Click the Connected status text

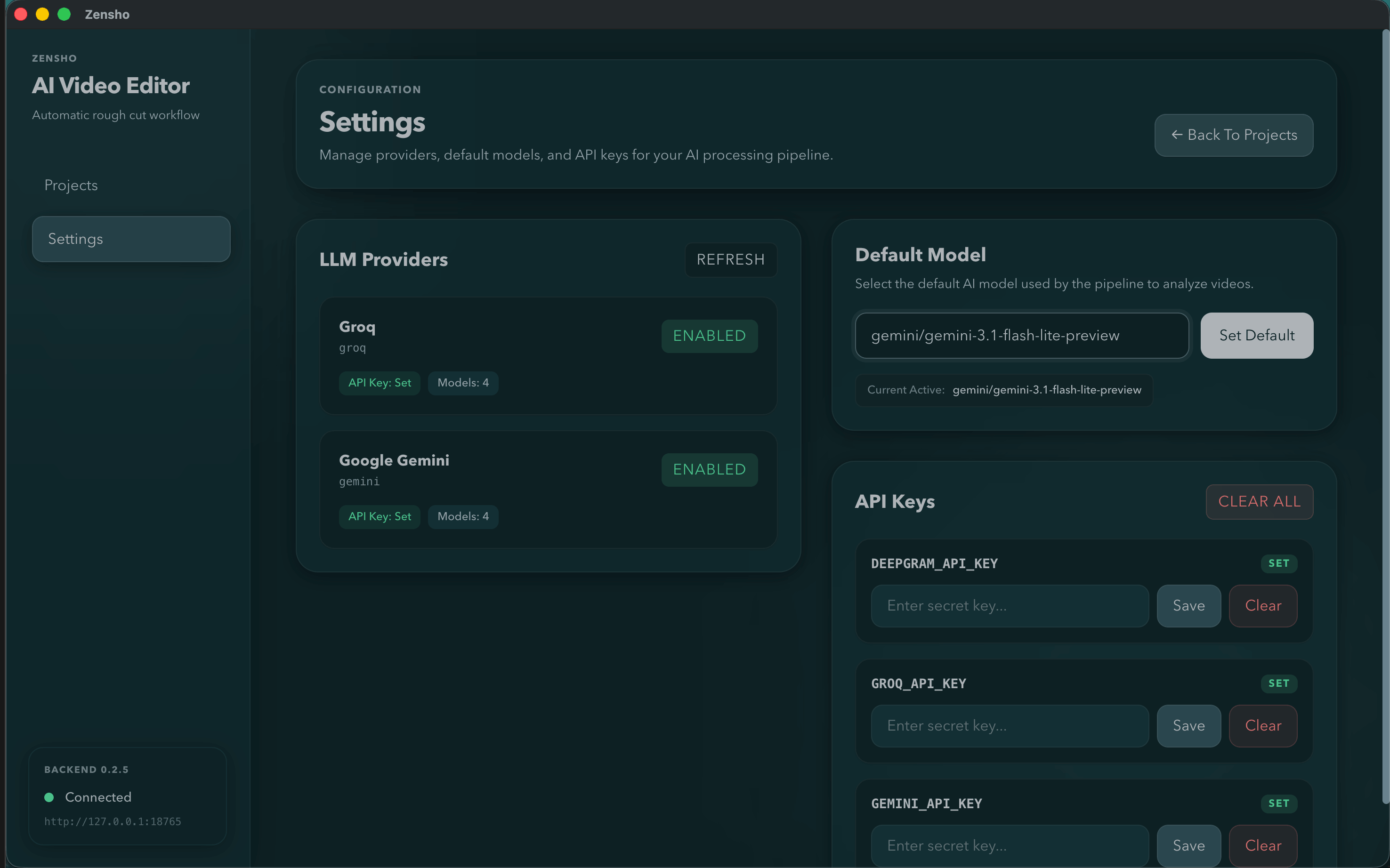98,797
